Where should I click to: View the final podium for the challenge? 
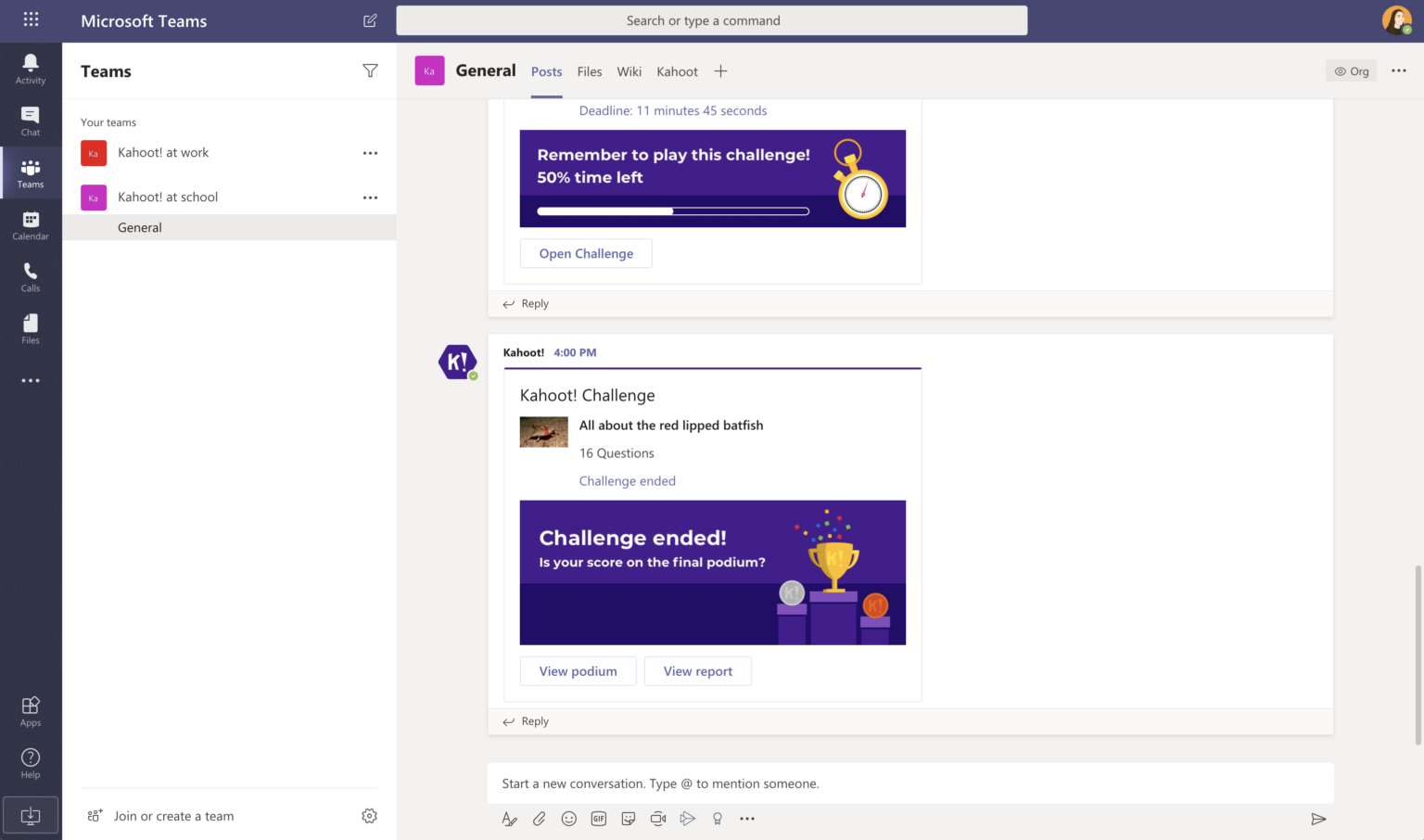click(578, 670)
